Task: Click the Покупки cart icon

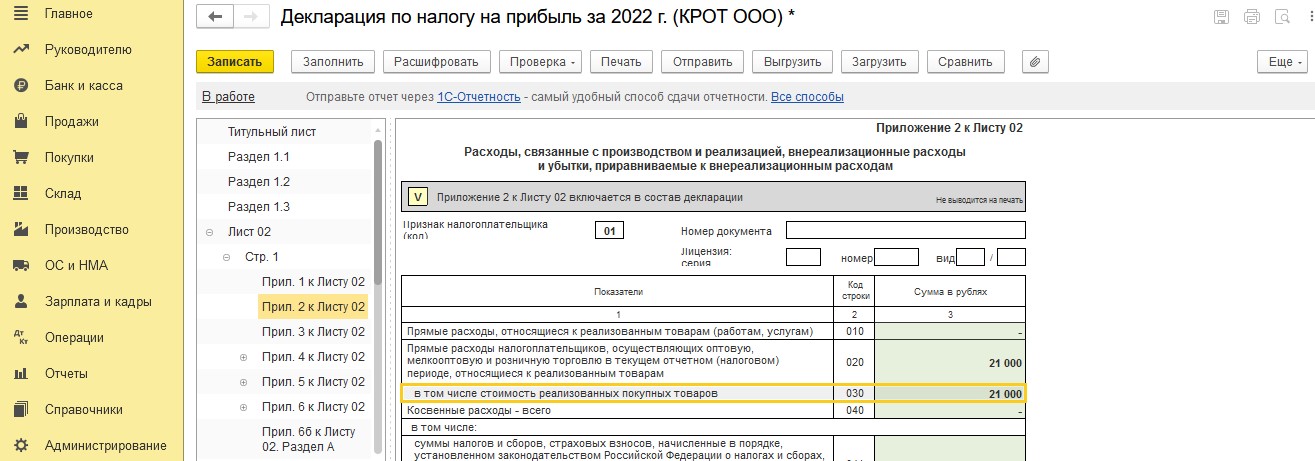Action: pyautogui.click(x=20, y=157)
